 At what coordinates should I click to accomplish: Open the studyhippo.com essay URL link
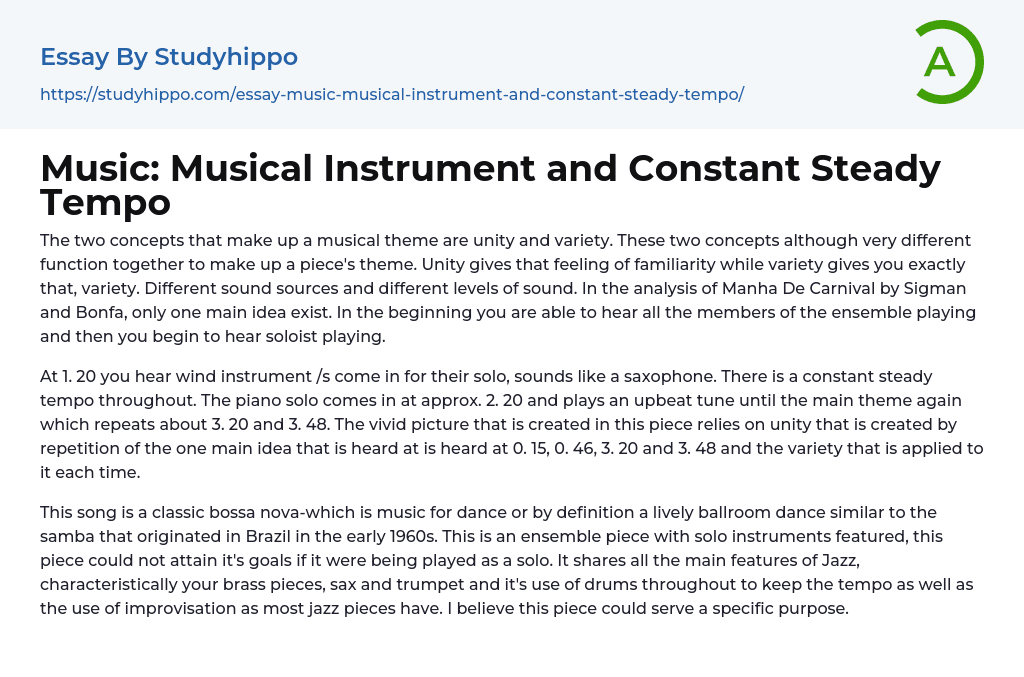tap(392, 95)
